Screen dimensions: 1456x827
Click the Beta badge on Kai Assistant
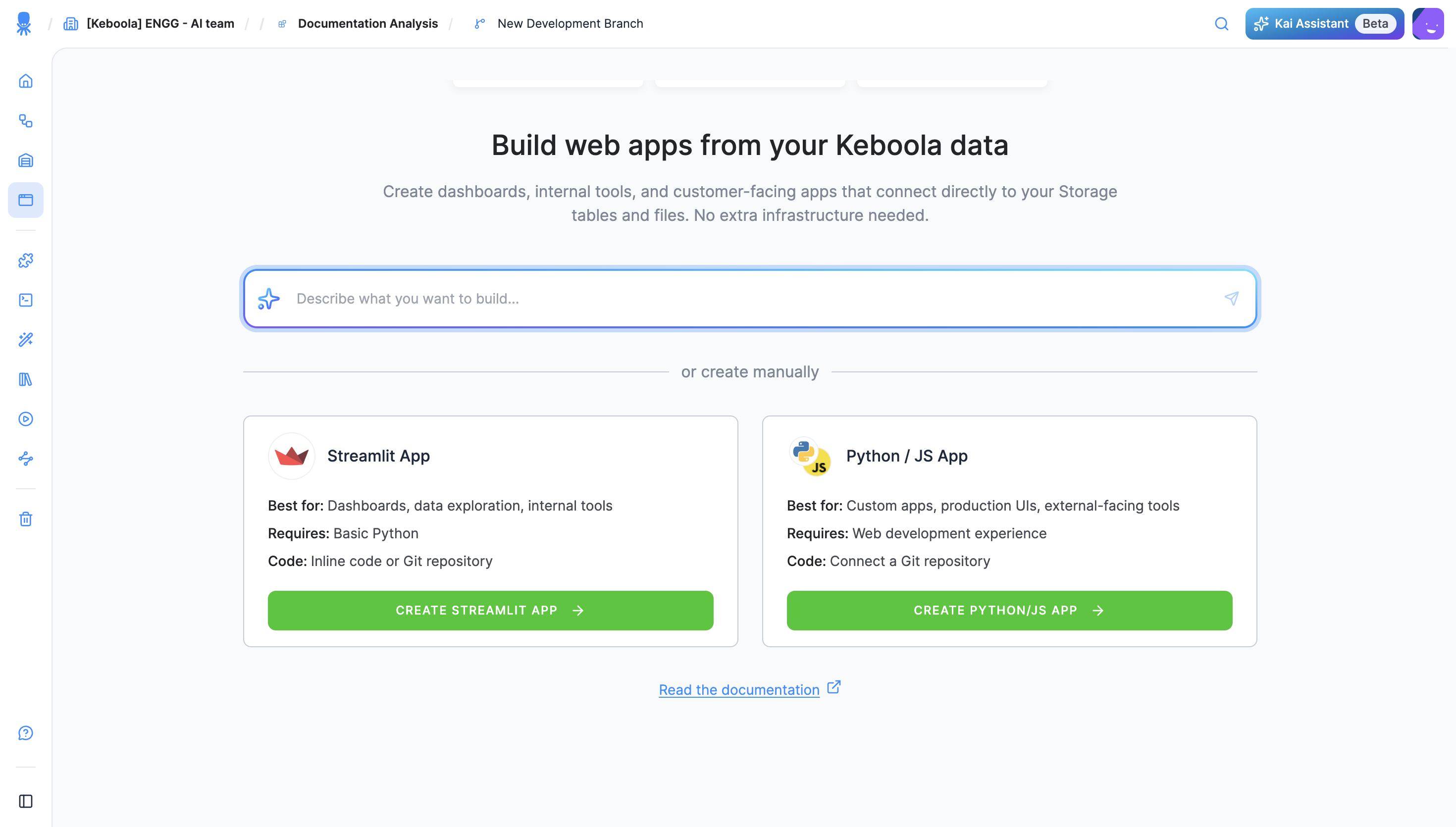[1375, 24]
